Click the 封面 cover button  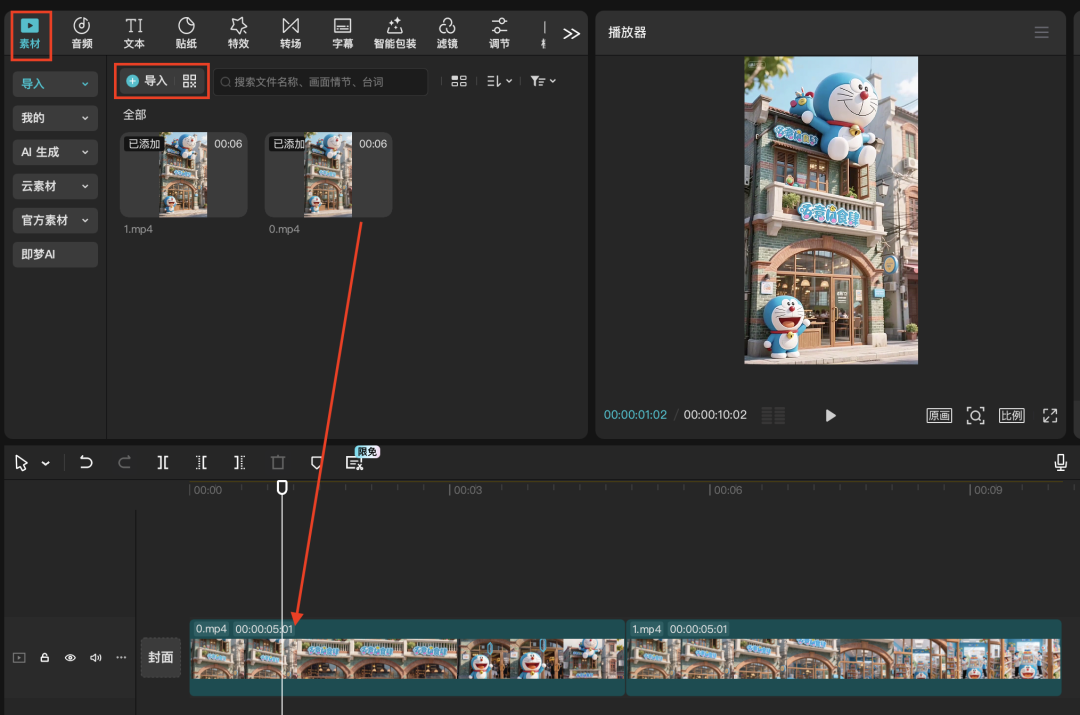point(161,658)
